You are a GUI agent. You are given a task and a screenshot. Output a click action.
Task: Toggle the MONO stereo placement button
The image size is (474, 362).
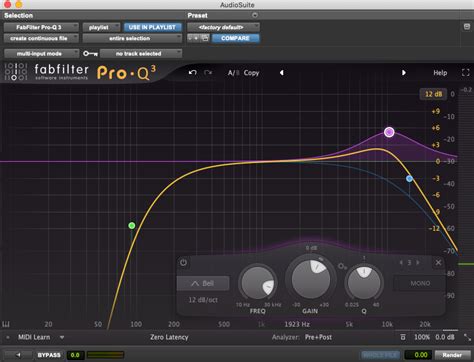[420, 283]
